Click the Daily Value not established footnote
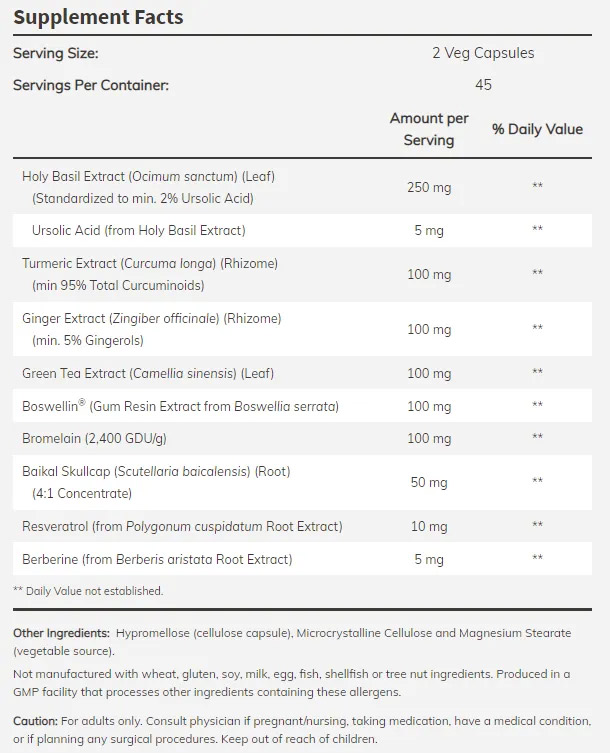 88,591
